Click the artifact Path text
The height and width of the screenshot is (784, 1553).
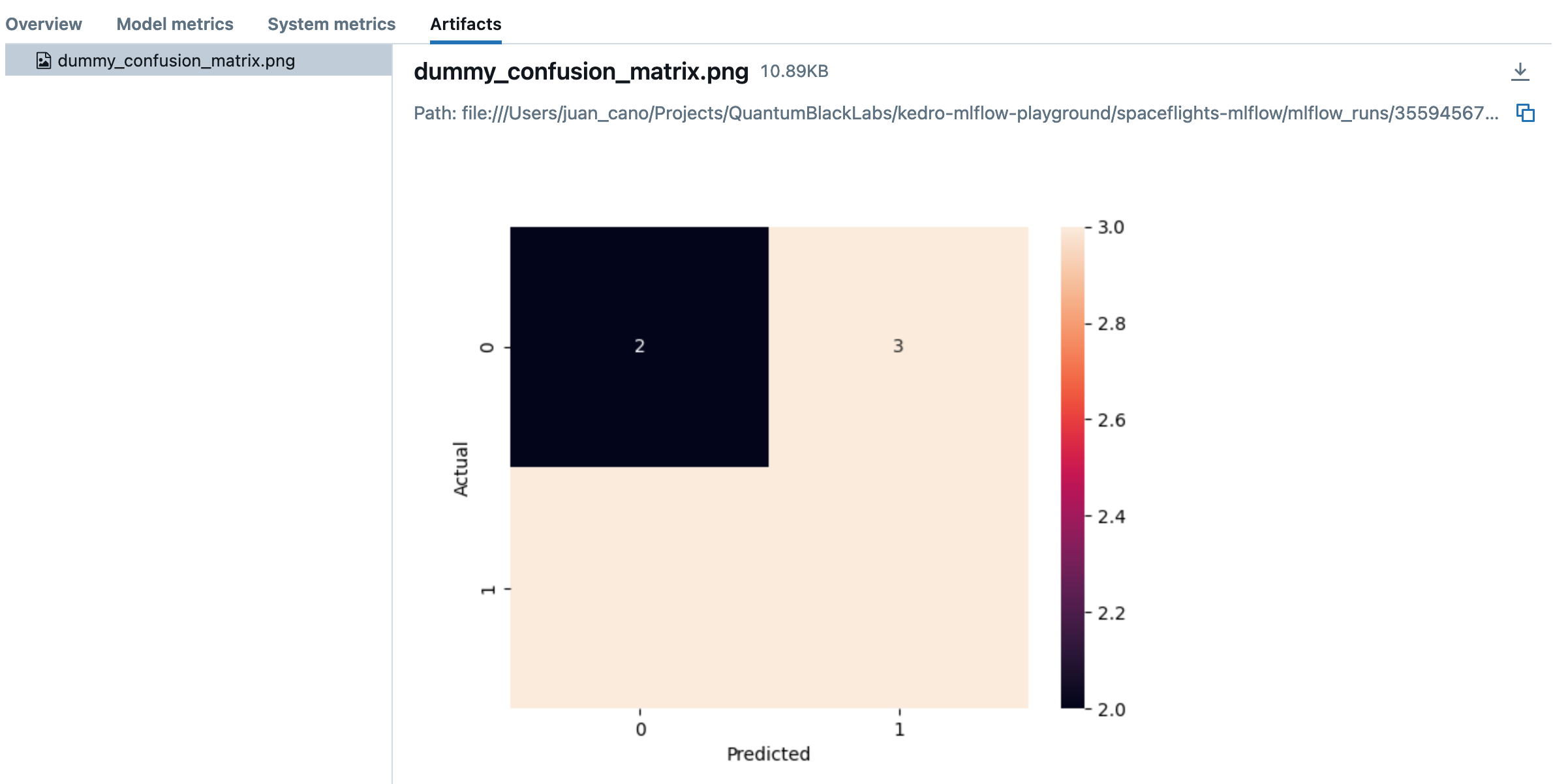coord(955,113)
